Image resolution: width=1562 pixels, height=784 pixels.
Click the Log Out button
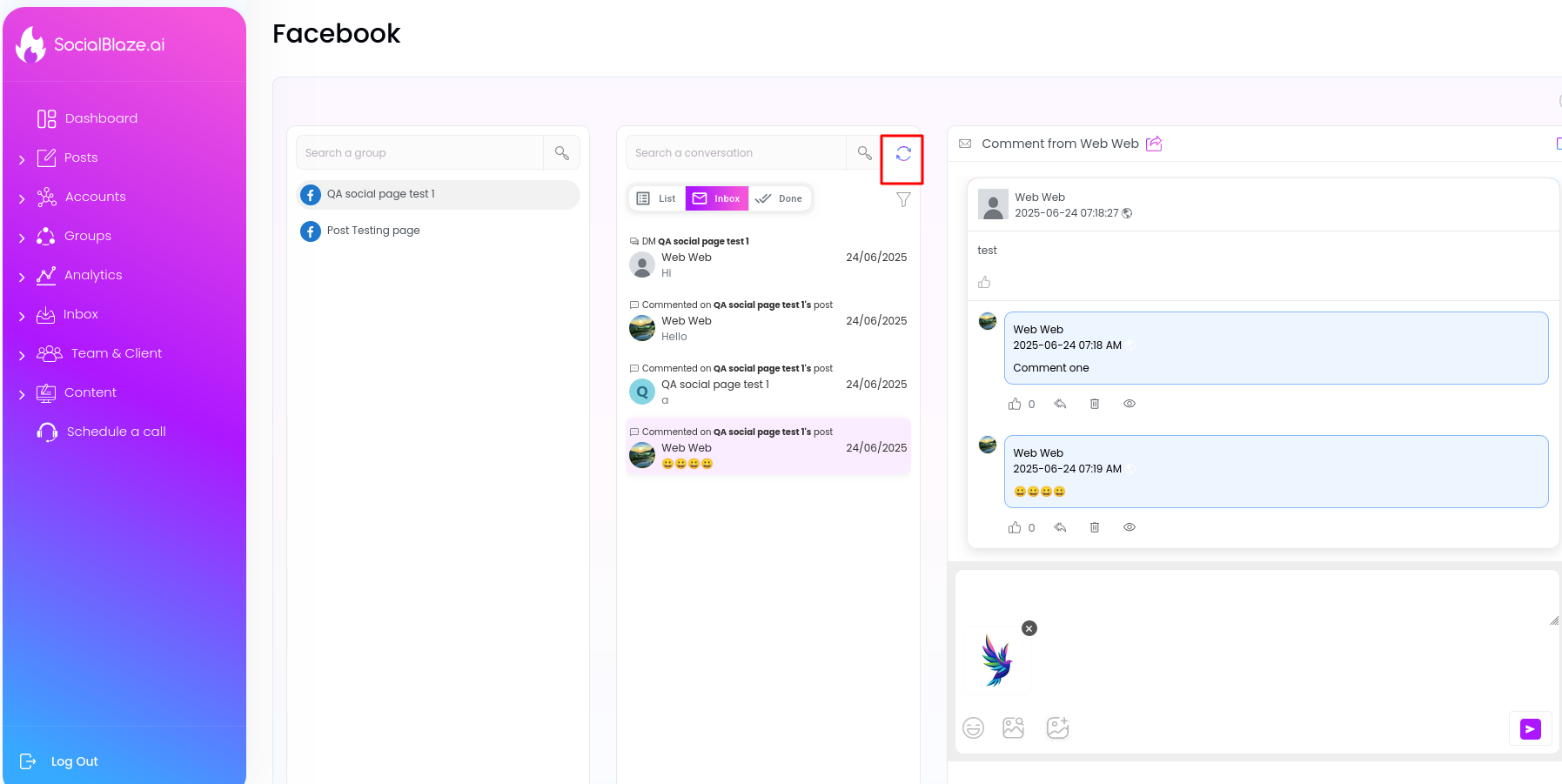pyautogui.click(x=59, y=761)
